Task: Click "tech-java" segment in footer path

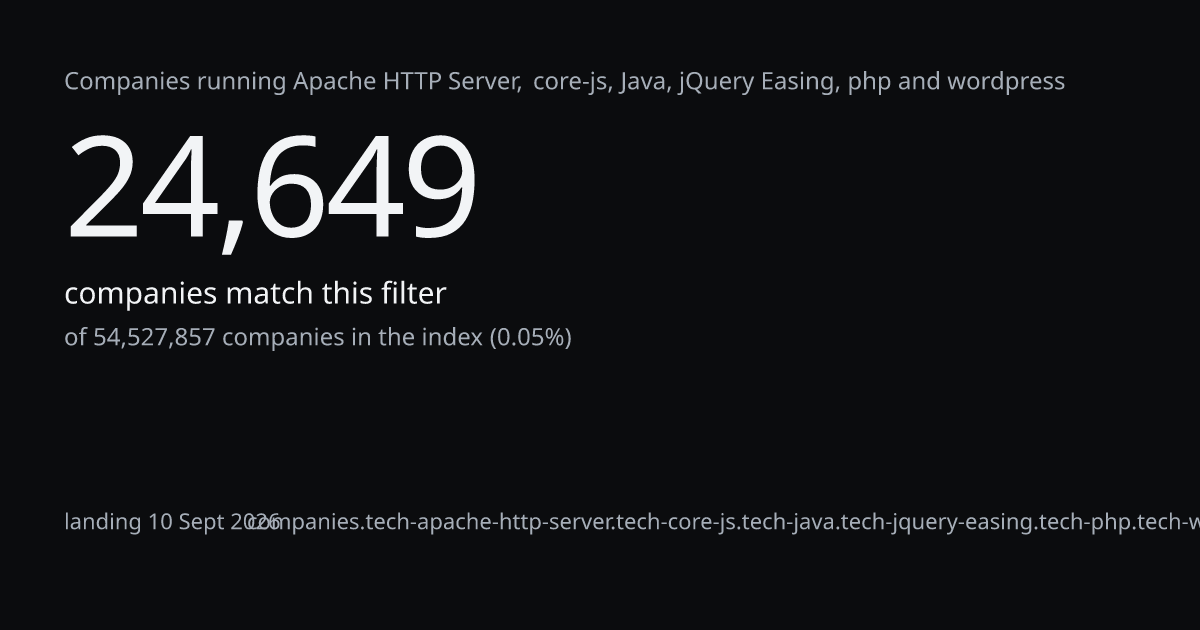Action: 789,522
